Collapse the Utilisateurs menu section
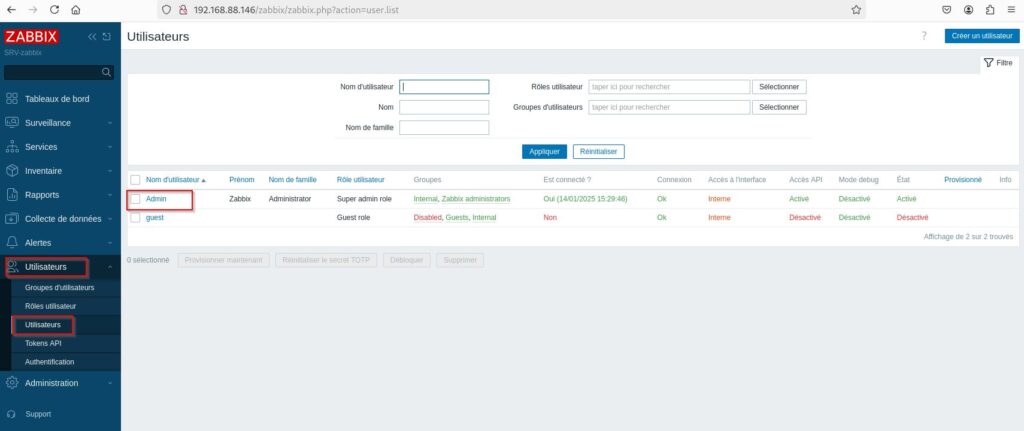 pos(110,266)
